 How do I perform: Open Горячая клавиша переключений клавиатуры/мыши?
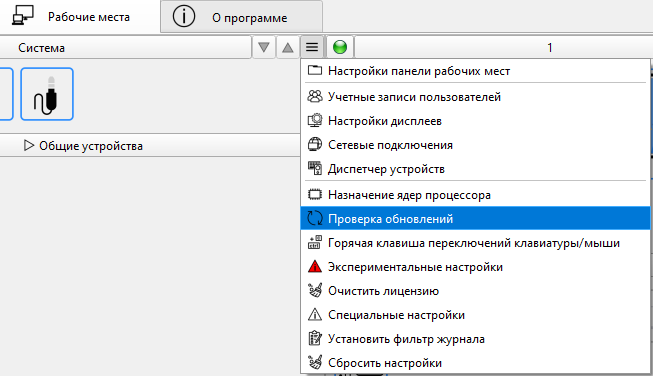475,243
